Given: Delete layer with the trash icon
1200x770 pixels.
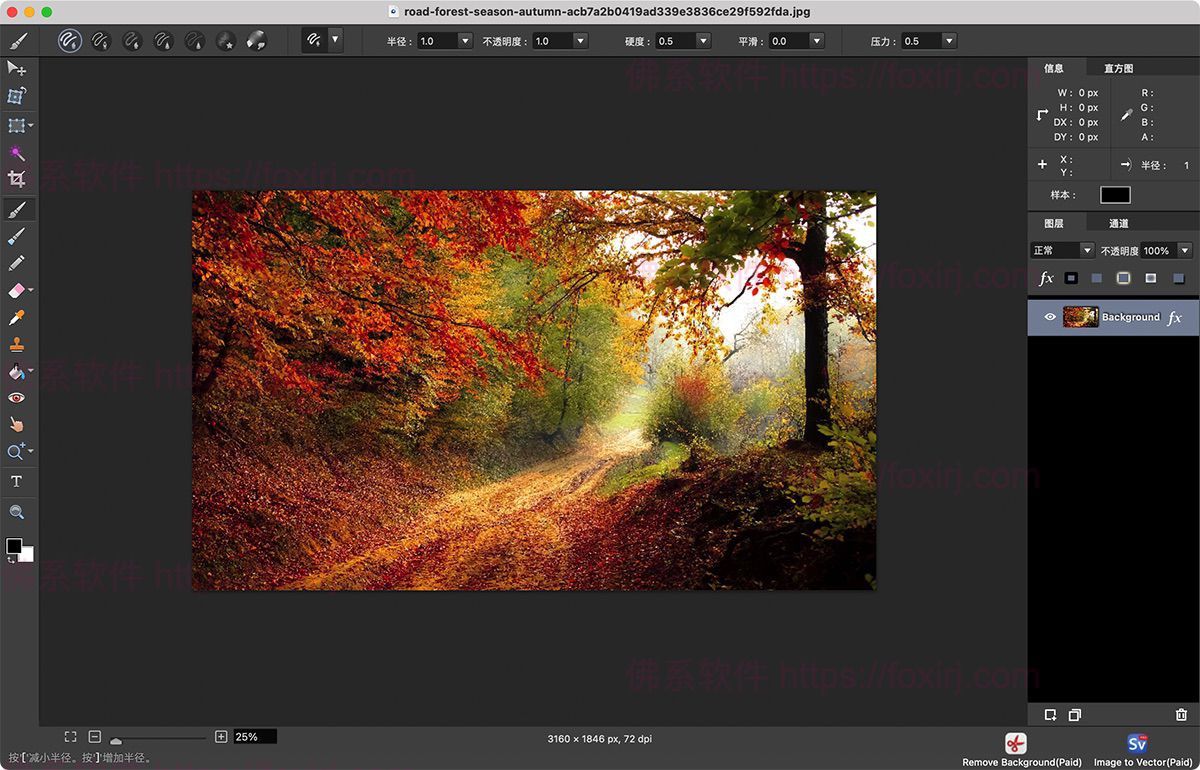Looking at the screenshot, I should point(1181,715).
